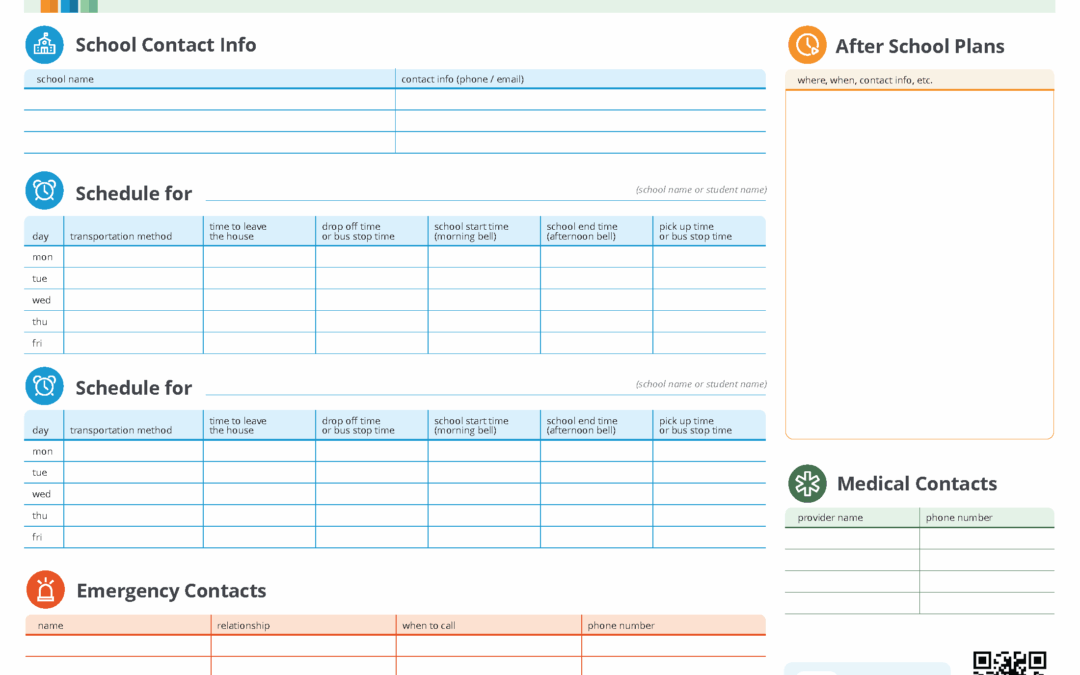Select the second 'Schedule for' heading
Screen dimensions: 1080x675
pos(134,388)
